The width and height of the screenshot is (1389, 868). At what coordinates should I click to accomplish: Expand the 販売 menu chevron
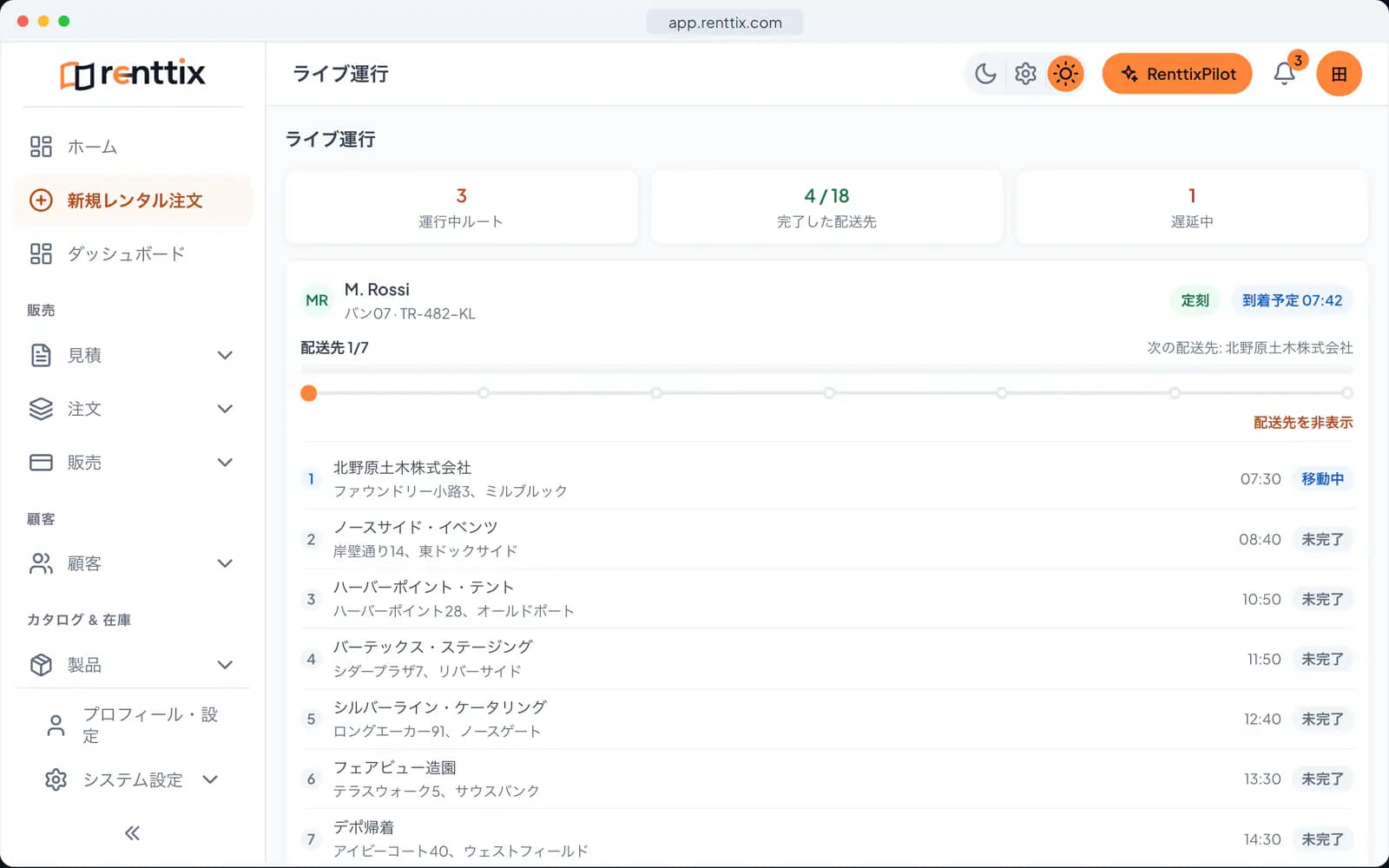225,463
